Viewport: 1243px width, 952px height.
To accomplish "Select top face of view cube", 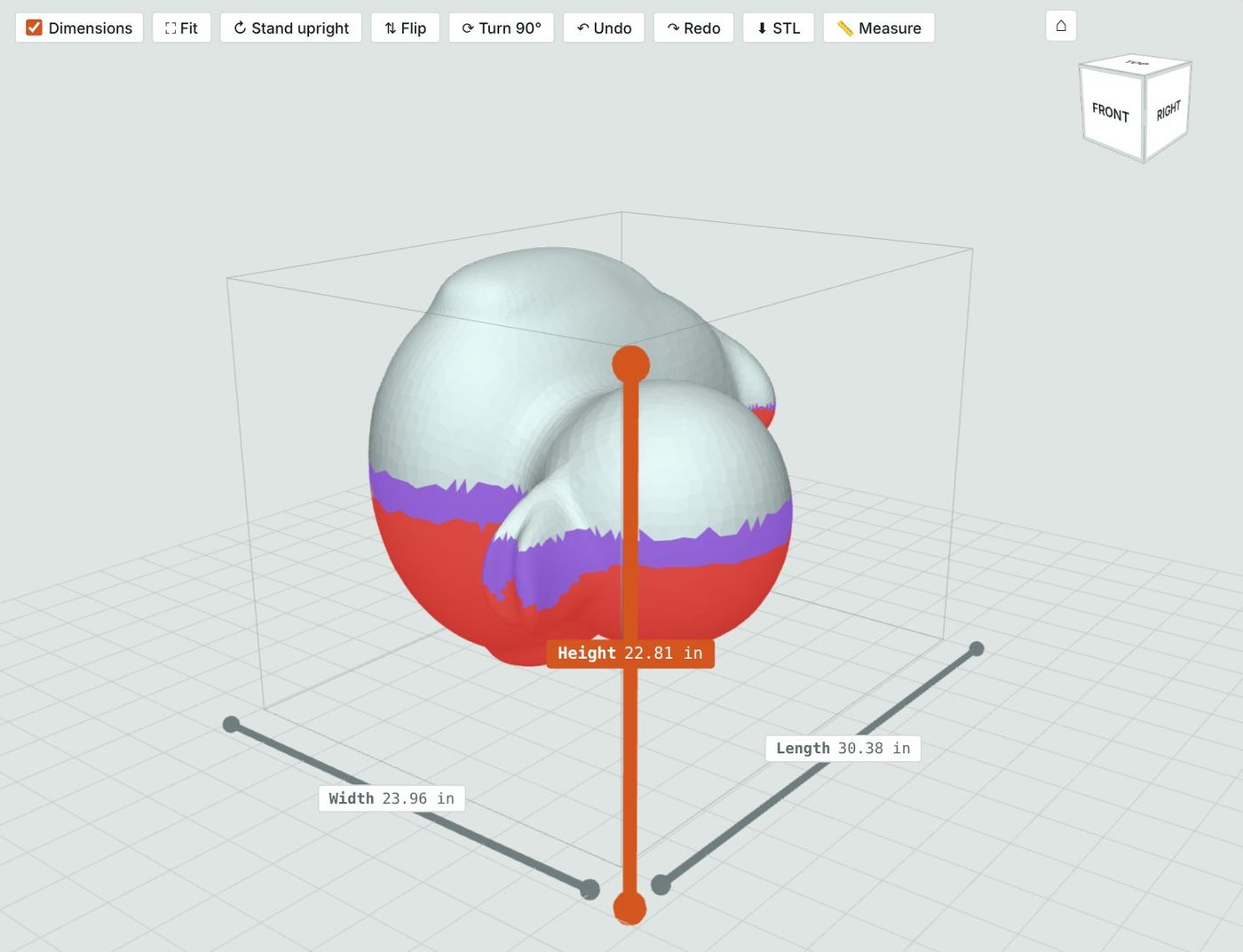I will 1136,64.
